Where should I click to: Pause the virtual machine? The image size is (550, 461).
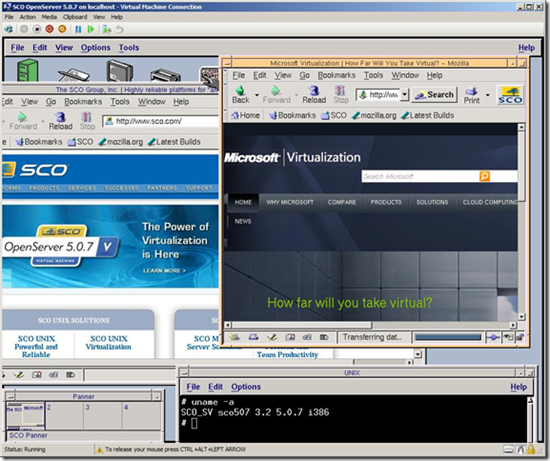[78, 29]
